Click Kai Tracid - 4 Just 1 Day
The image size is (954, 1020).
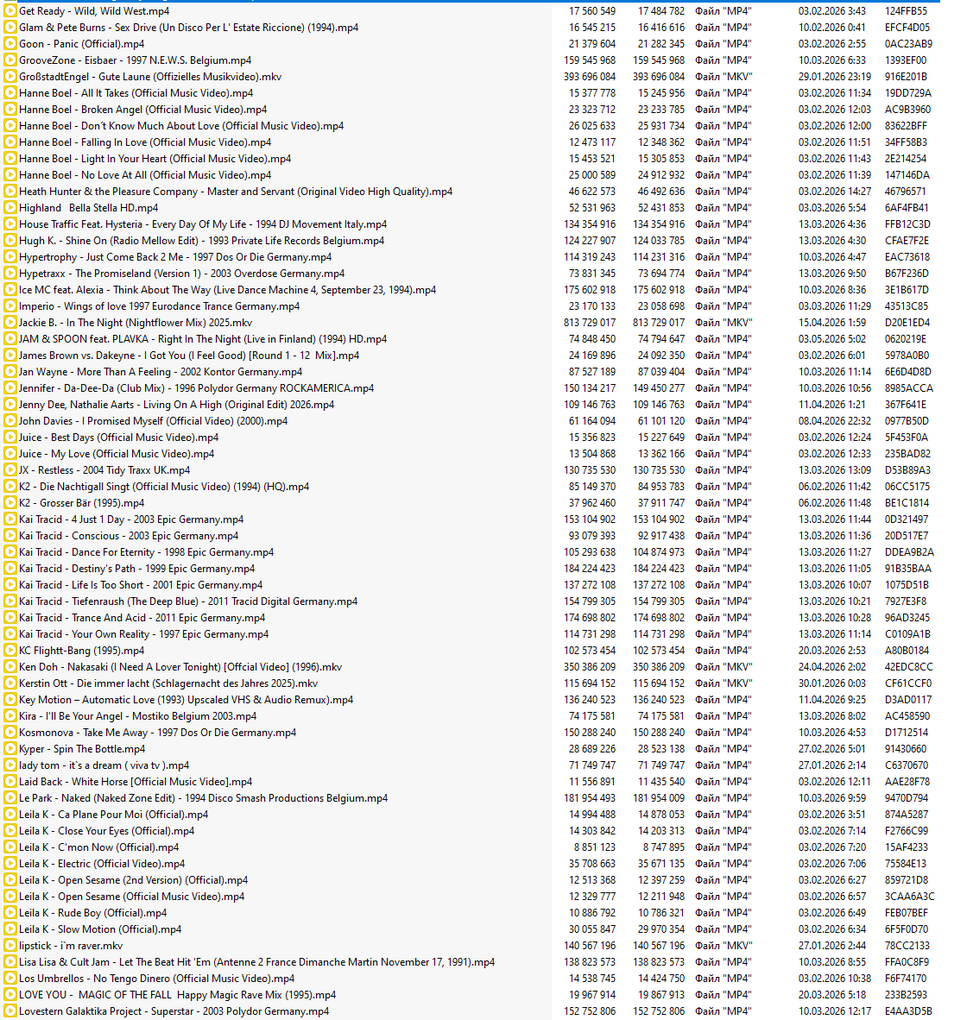(131, 520)
